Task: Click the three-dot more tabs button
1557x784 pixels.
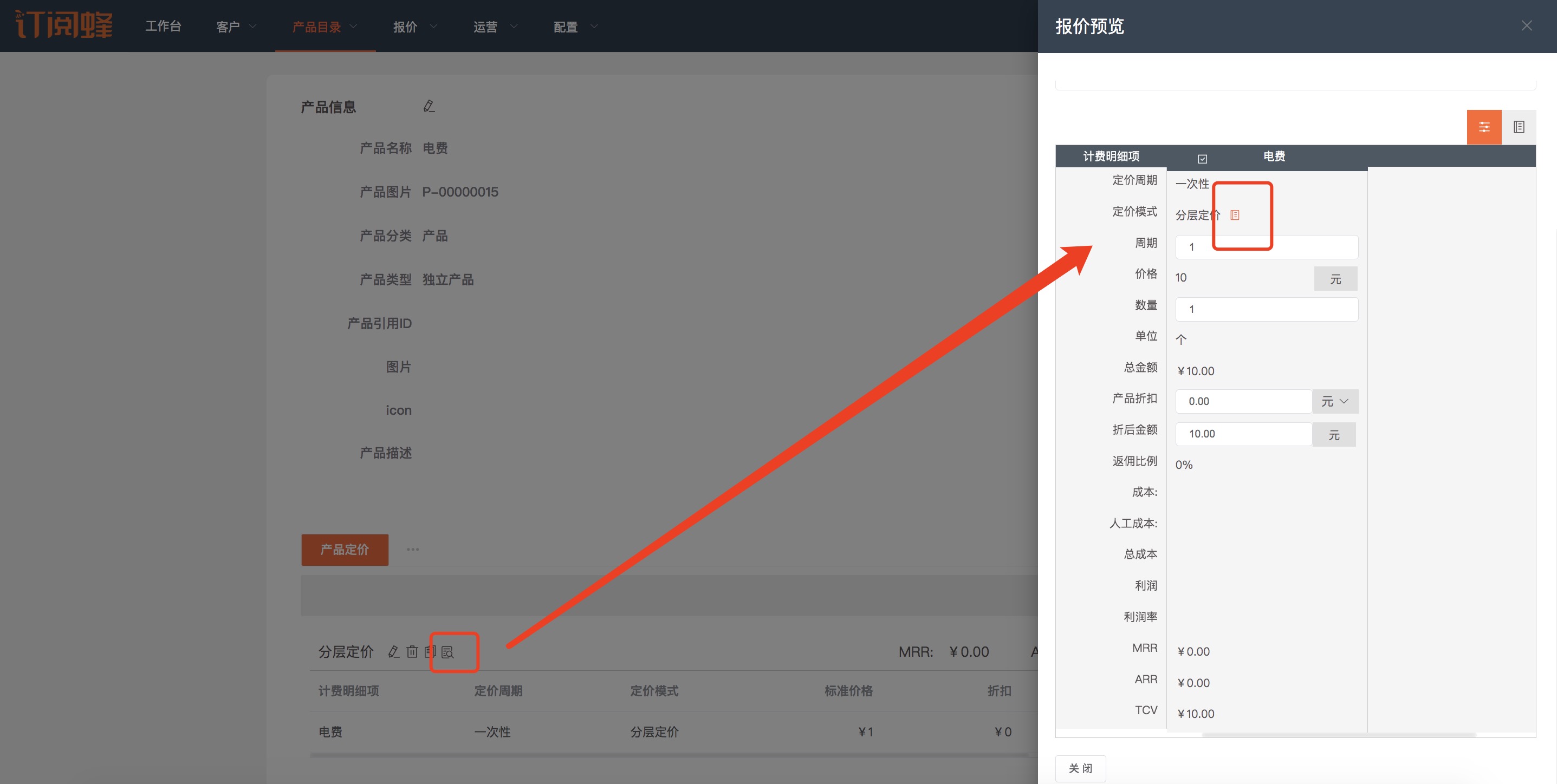Action: coord(413,550)
